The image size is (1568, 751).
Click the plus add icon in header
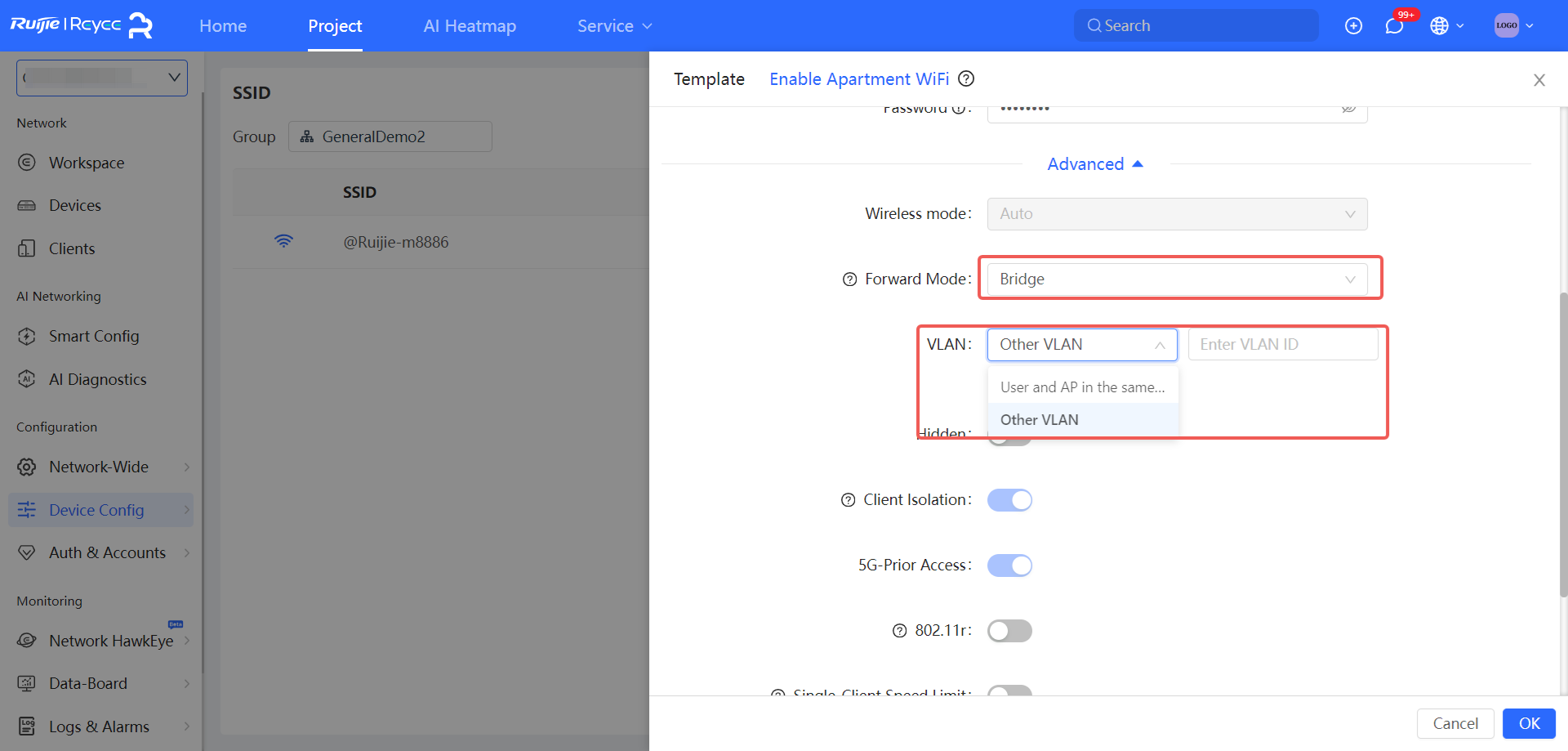tap(1353, 26)
